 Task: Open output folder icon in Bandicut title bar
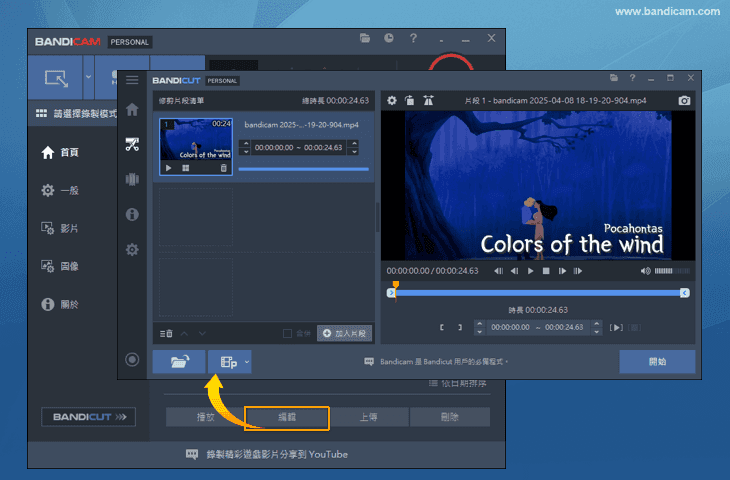click(614, 78)
